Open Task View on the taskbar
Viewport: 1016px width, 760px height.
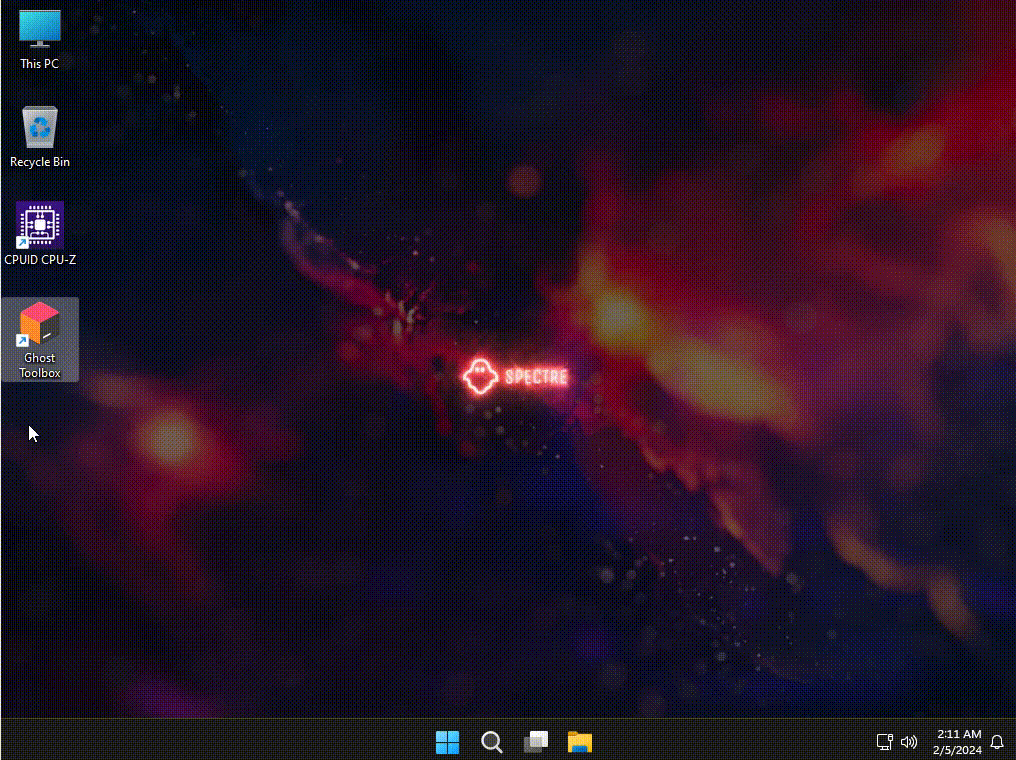coord(536,742)
